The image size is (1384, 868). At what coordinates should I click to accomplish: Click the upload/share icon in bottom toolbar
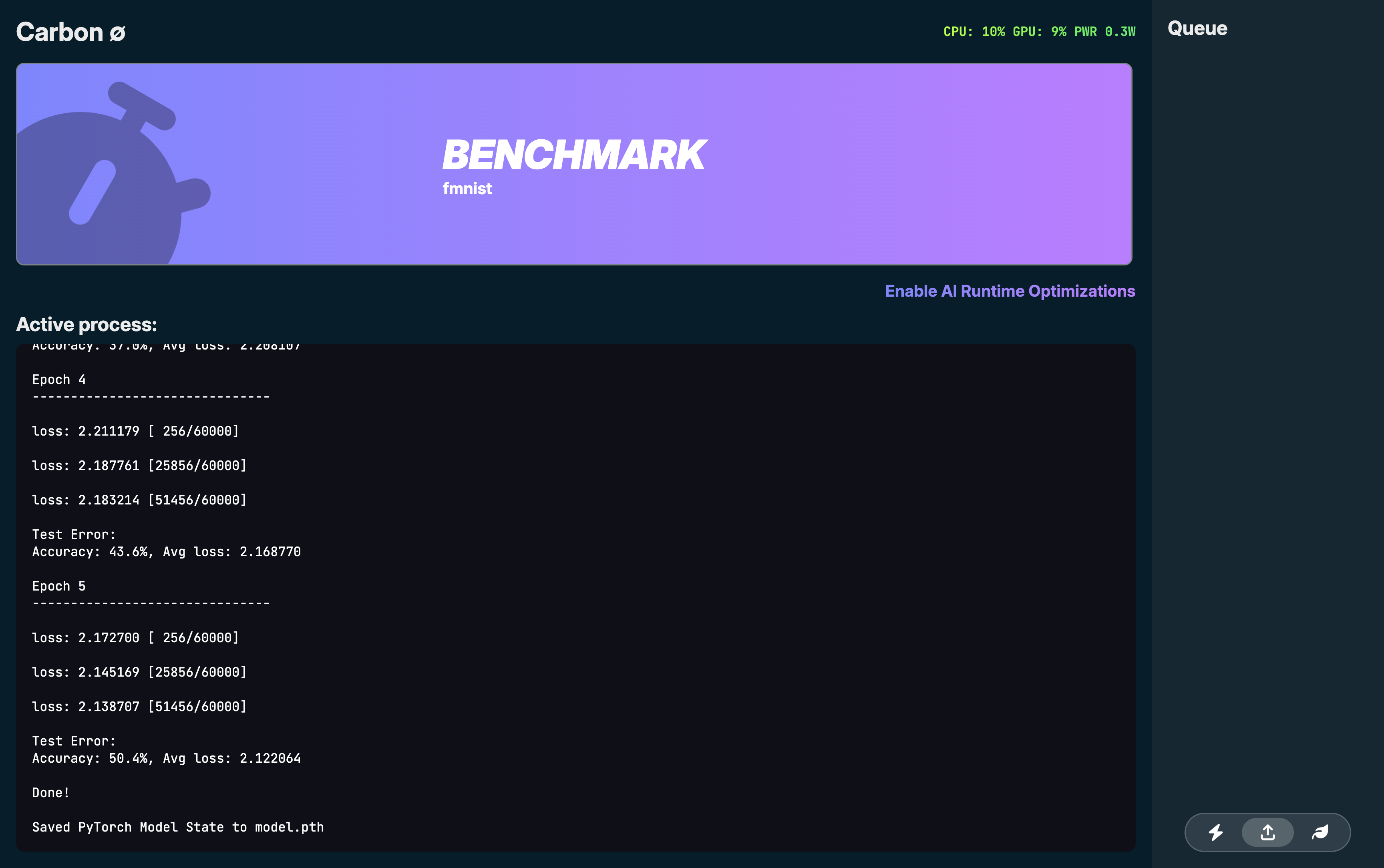tap(1267, 832)
